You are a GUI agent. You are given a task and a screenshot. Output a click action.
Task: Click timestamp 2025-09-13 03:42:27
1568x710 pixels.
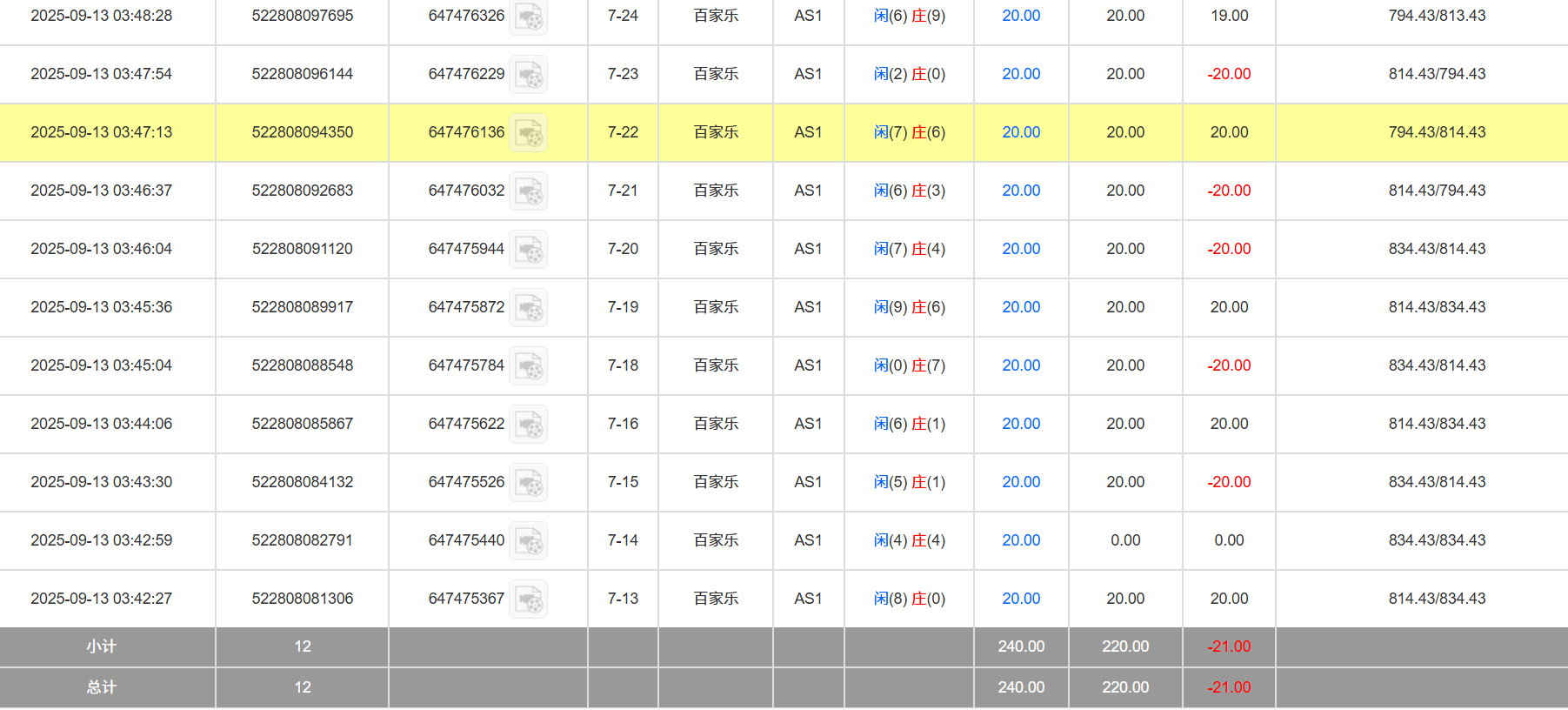(102, 599)
